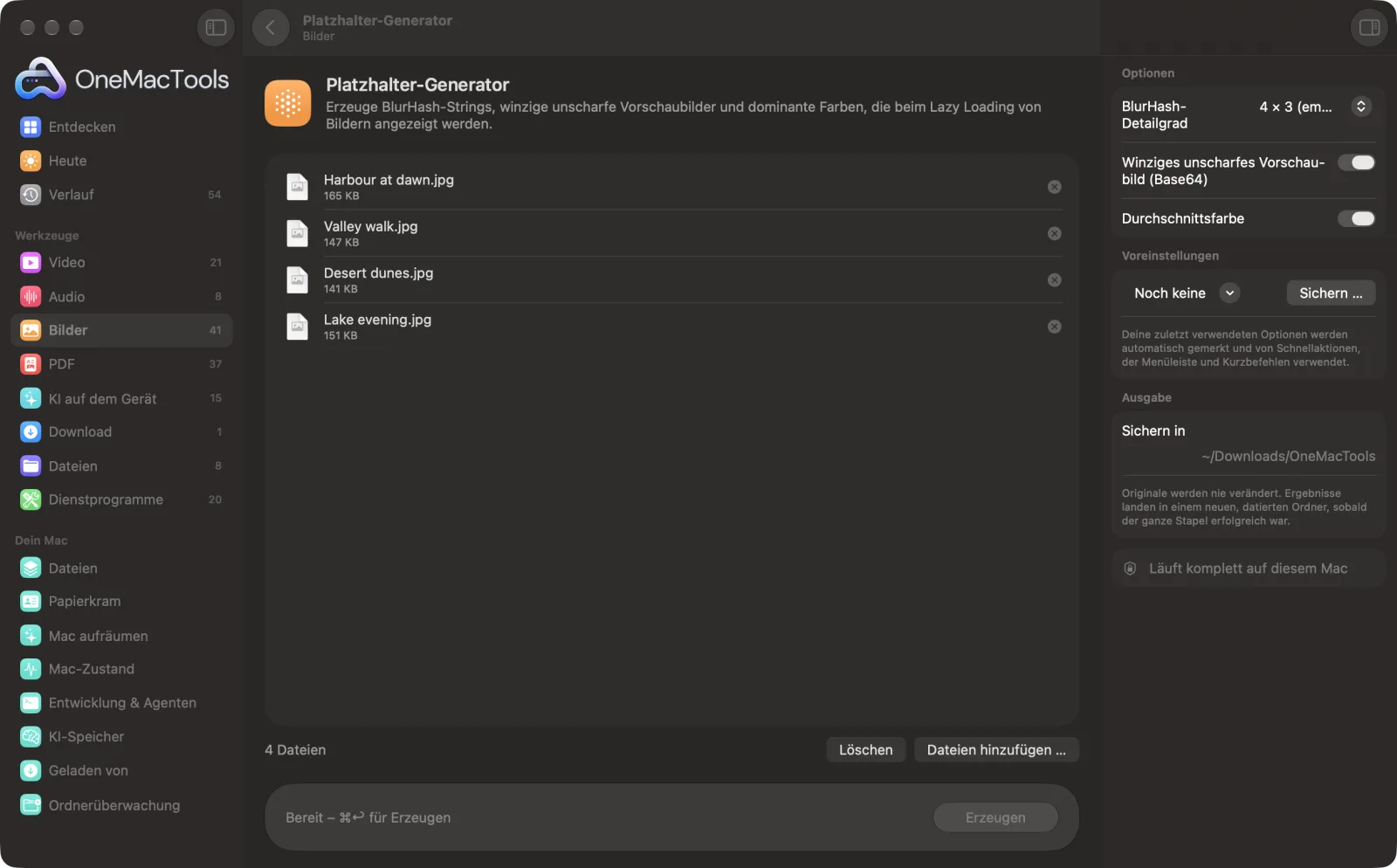Click Dateien hinzufügen … button
The image size is (1397, 868).
(x=996, y=750)
